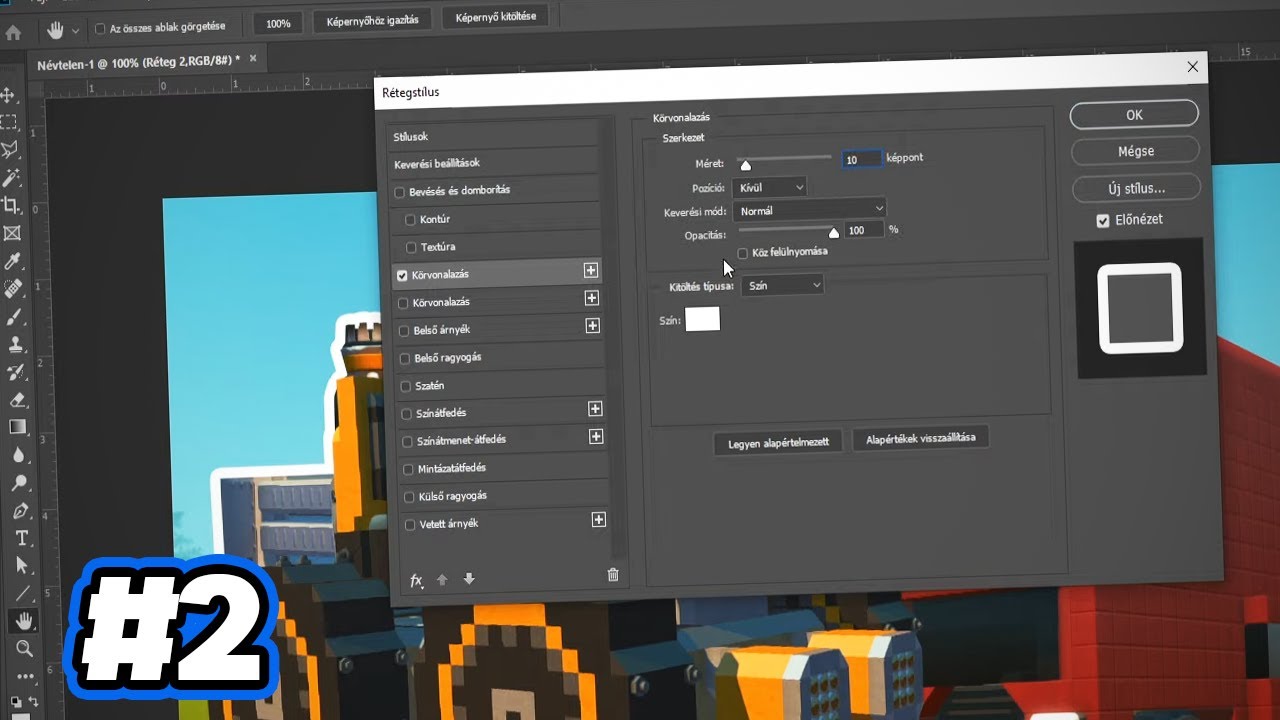Click the Új stílus... button

click(1136, 187)
